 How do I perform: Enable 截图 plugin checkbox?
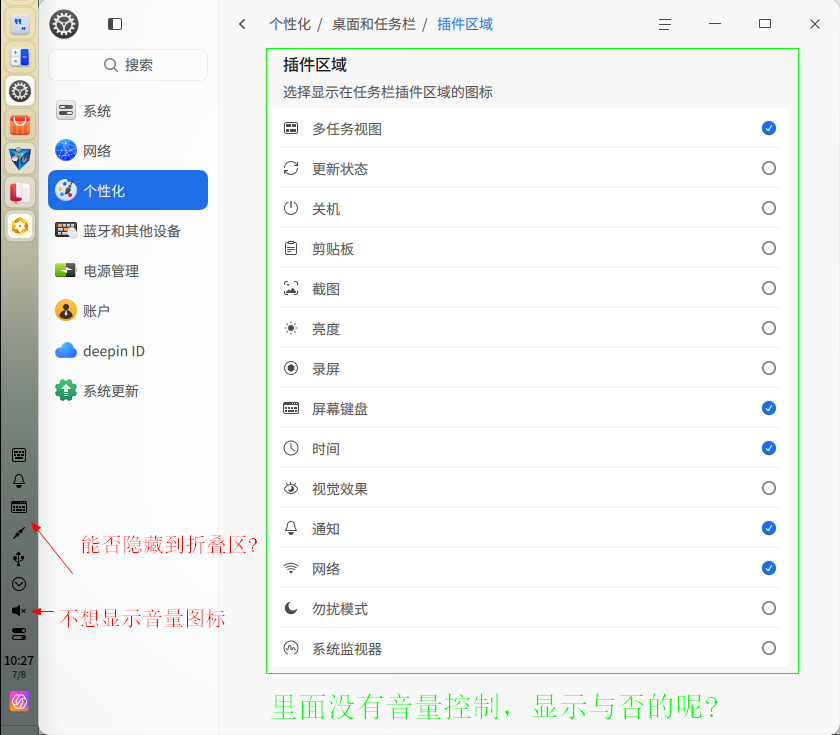pyautogui.click(x=769, y=288)
